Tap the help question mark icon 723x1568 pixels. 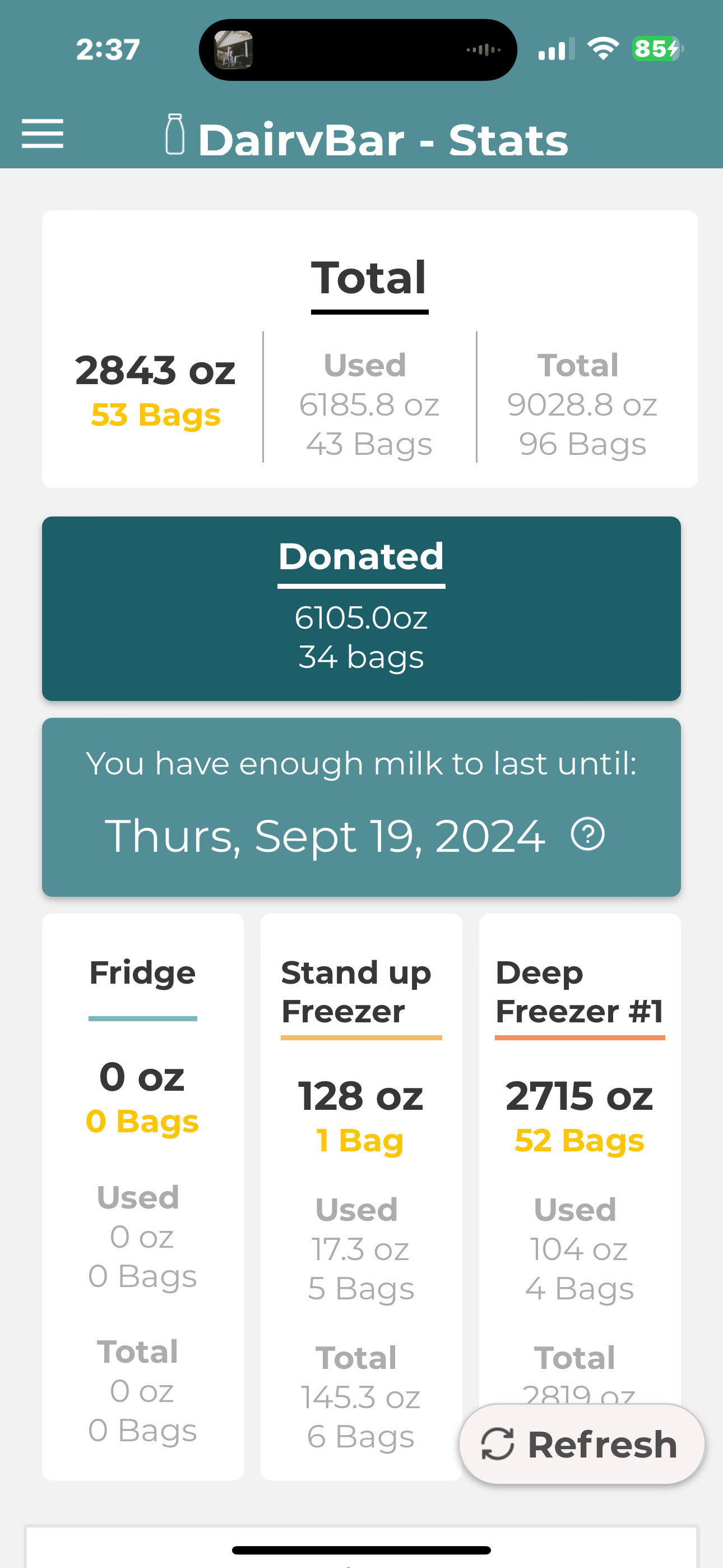[x=587, y=833]
